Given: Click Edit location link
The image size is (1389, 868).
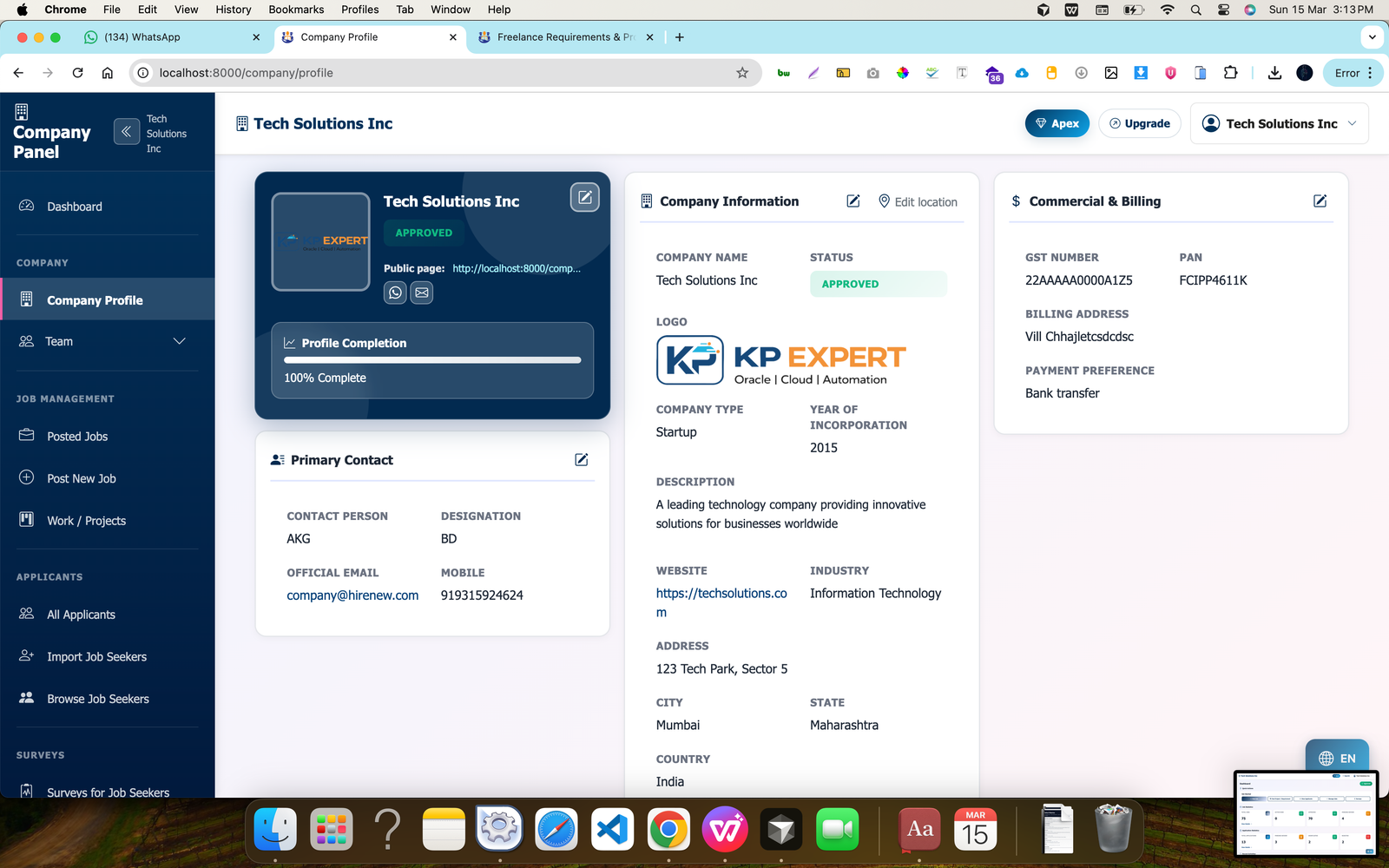Looking at the screenshot, I should click(918, 201).
